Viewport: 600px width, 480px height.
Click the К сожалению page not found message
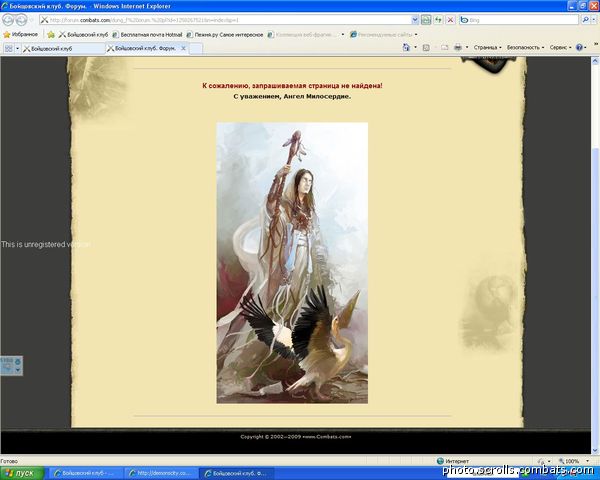(292, 86)
